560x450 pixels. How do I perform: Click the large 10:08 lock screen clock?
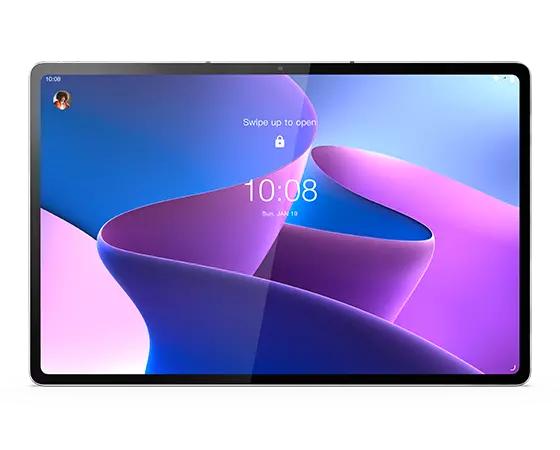click(x=281, y=190)
